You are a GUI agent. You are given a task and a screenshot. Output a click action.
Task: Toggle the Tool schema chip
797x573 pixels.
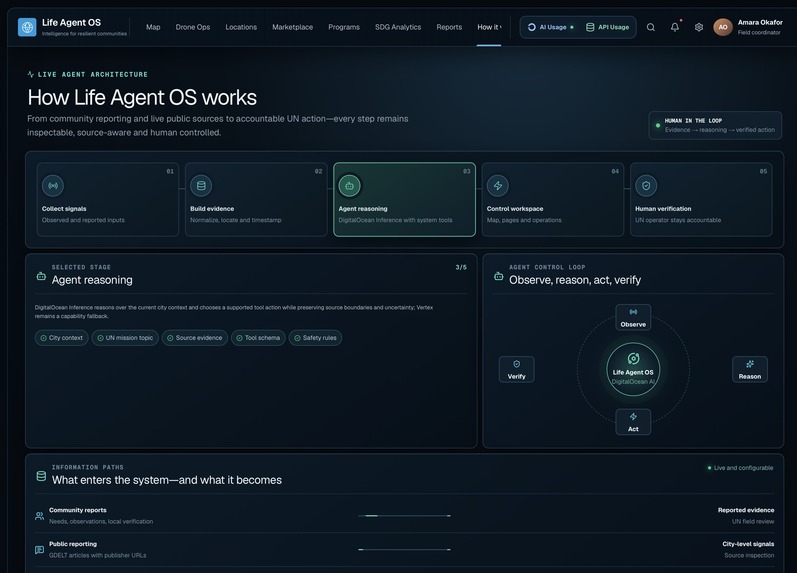point(258,338)
